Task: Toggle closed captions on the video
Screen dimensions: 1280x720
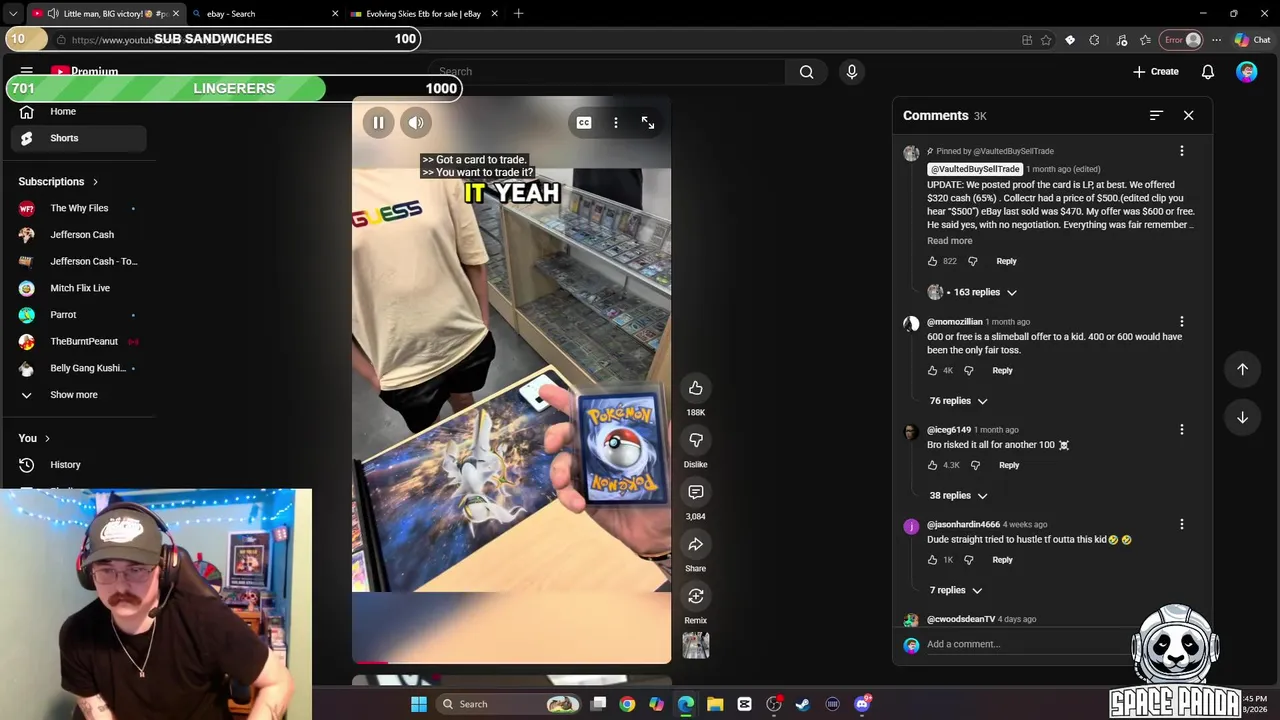Action: point(584,123)
